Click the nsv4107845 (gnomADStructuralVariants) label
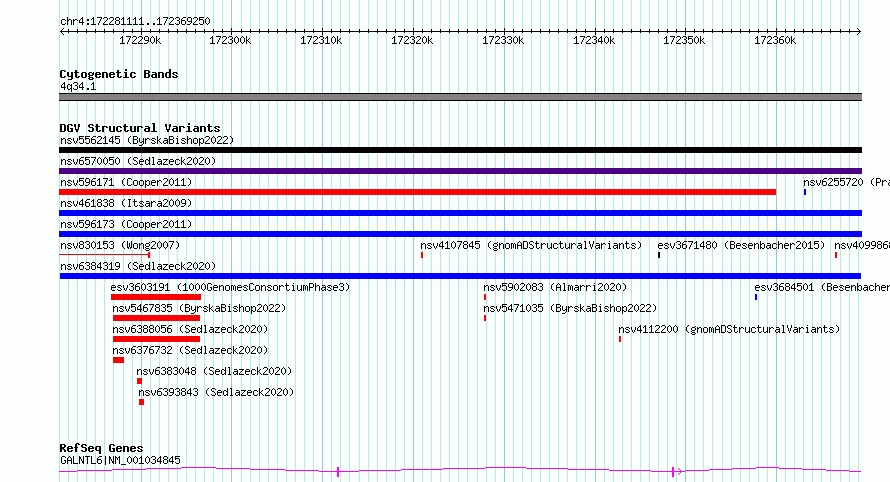 coord(531,245)
